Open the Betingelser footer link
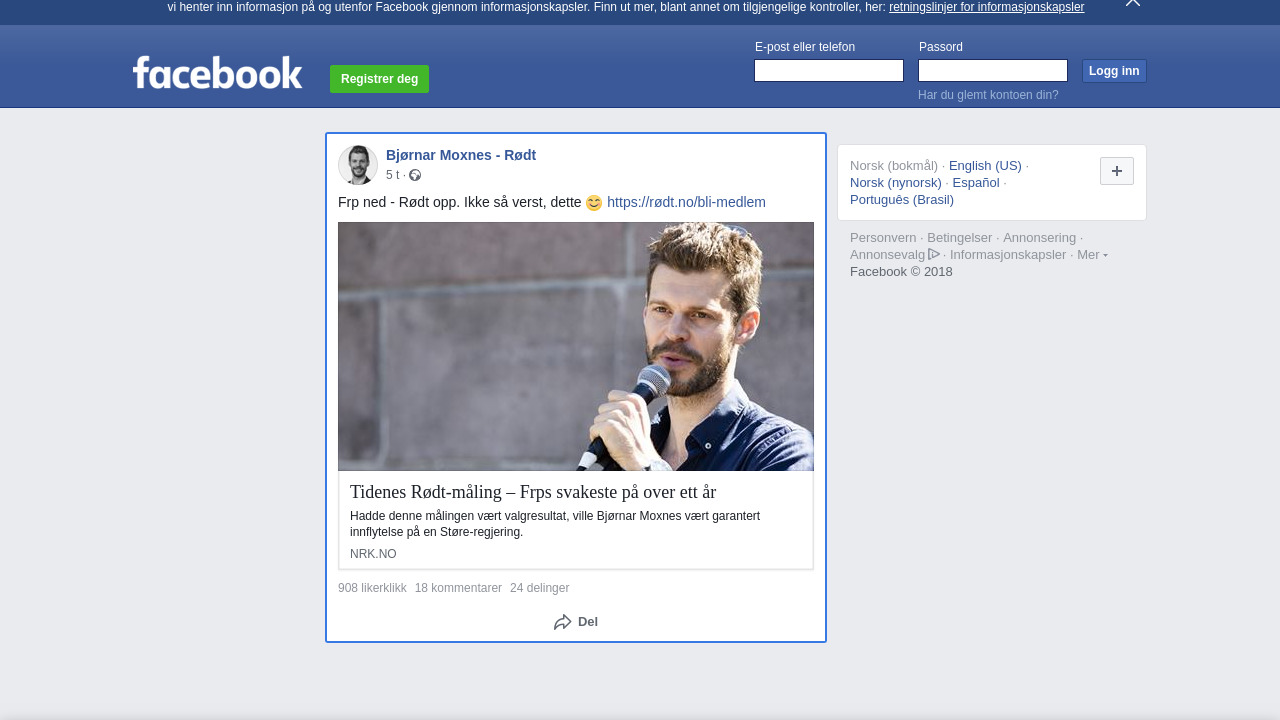This screenshot has width=1280, height=720. 959,238
